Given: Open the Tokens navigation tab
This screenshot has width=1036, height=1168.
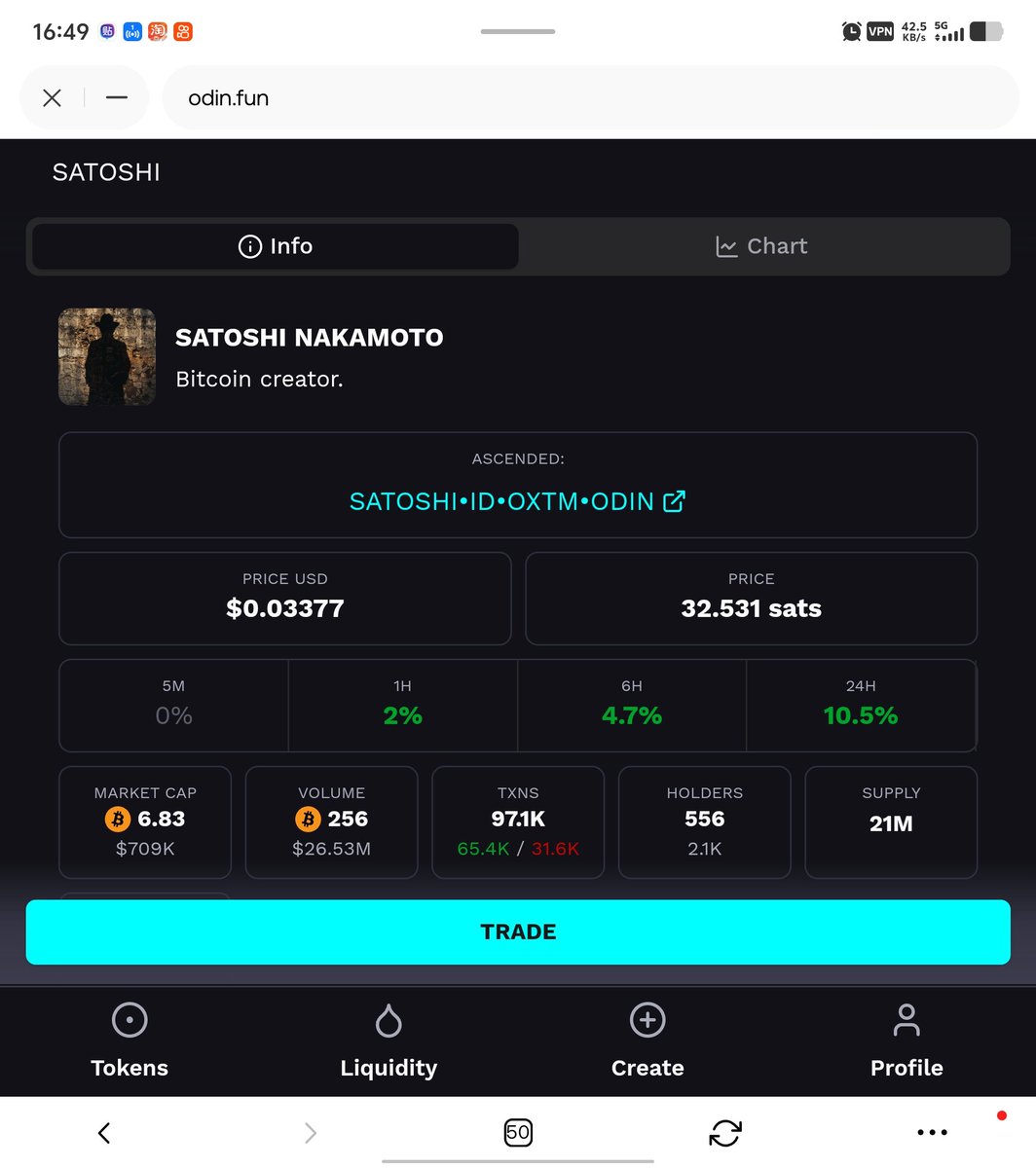Looking at the screenshot, I should tap(129, 1041).
